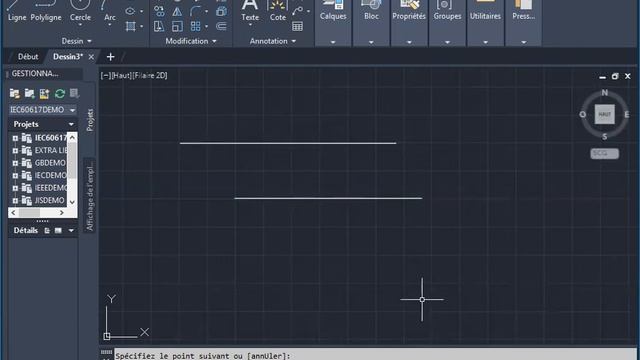The height and width of the screenshot is (360, 640).
Task: Expand the IECDEMO project node
Action: click(15, 176)
